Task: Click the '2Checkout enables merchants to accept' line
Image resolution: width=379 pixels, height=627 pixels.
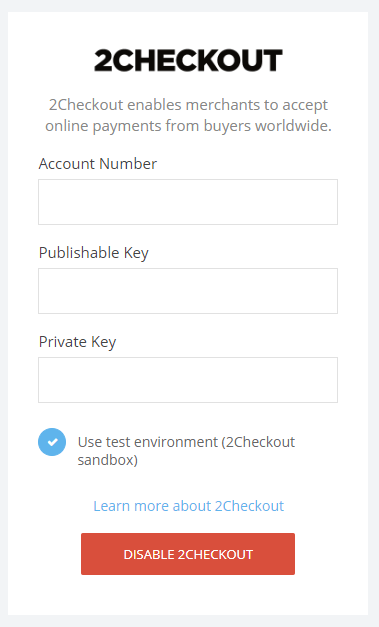Action: (188, 105)
